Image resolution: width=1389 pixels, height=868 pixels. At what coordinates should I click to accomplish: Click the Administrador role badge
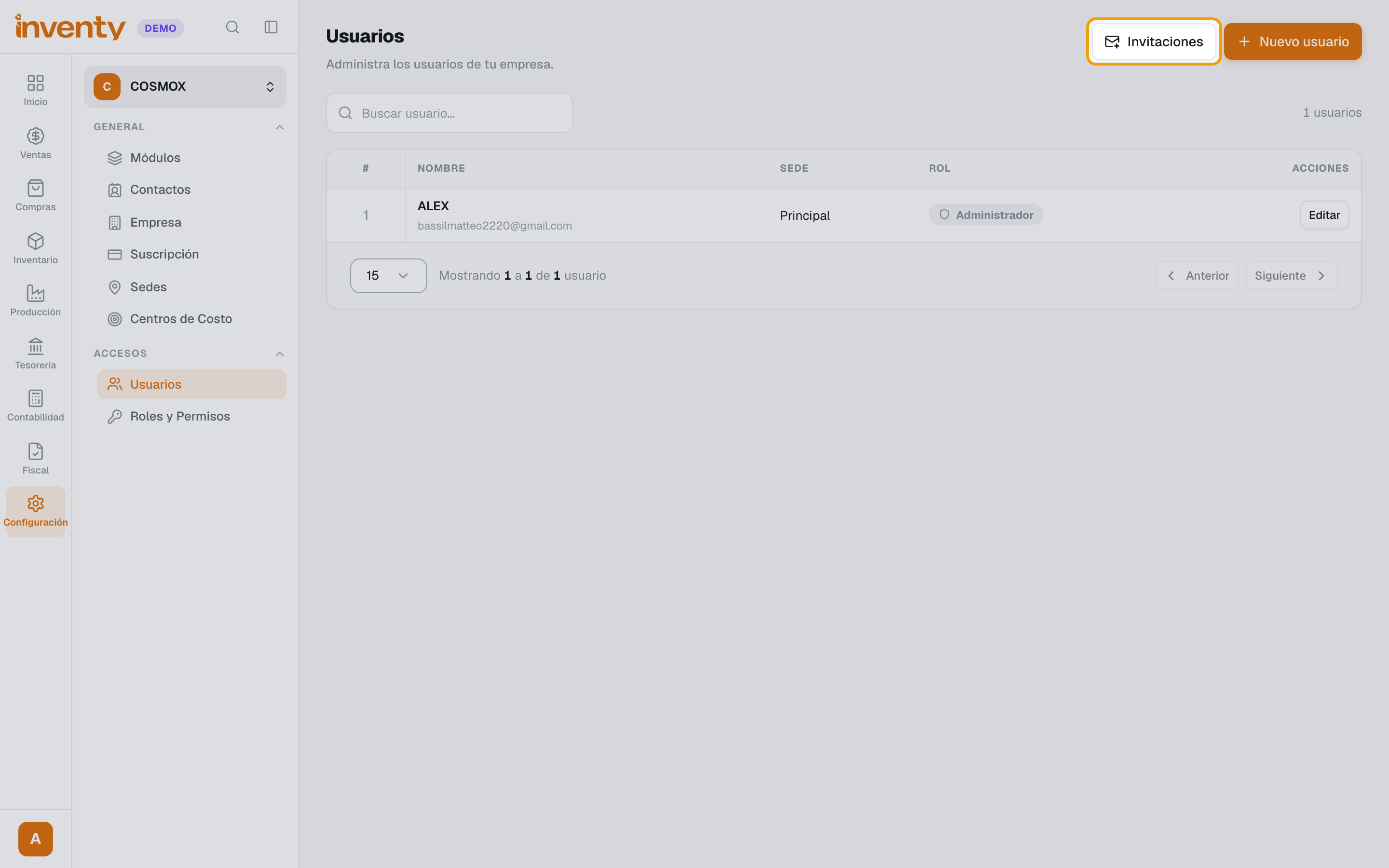(x=985, y=215)
